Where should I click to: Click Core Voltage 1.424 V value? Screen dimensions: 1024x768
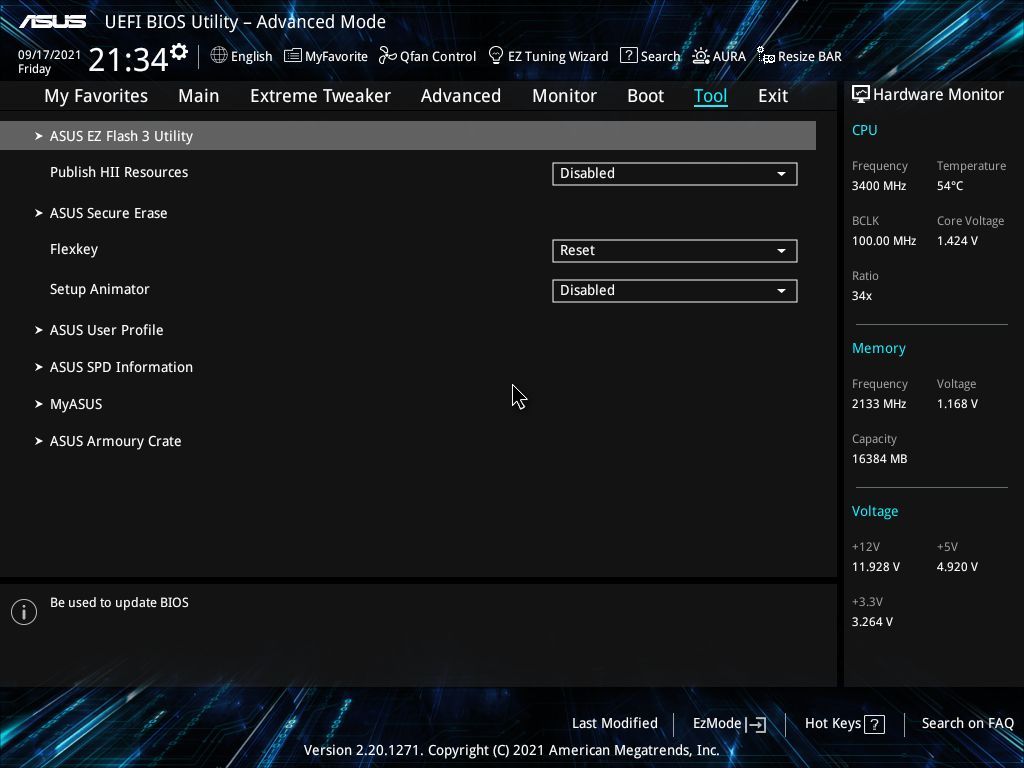pyautogui.click(x=957, y=241)
